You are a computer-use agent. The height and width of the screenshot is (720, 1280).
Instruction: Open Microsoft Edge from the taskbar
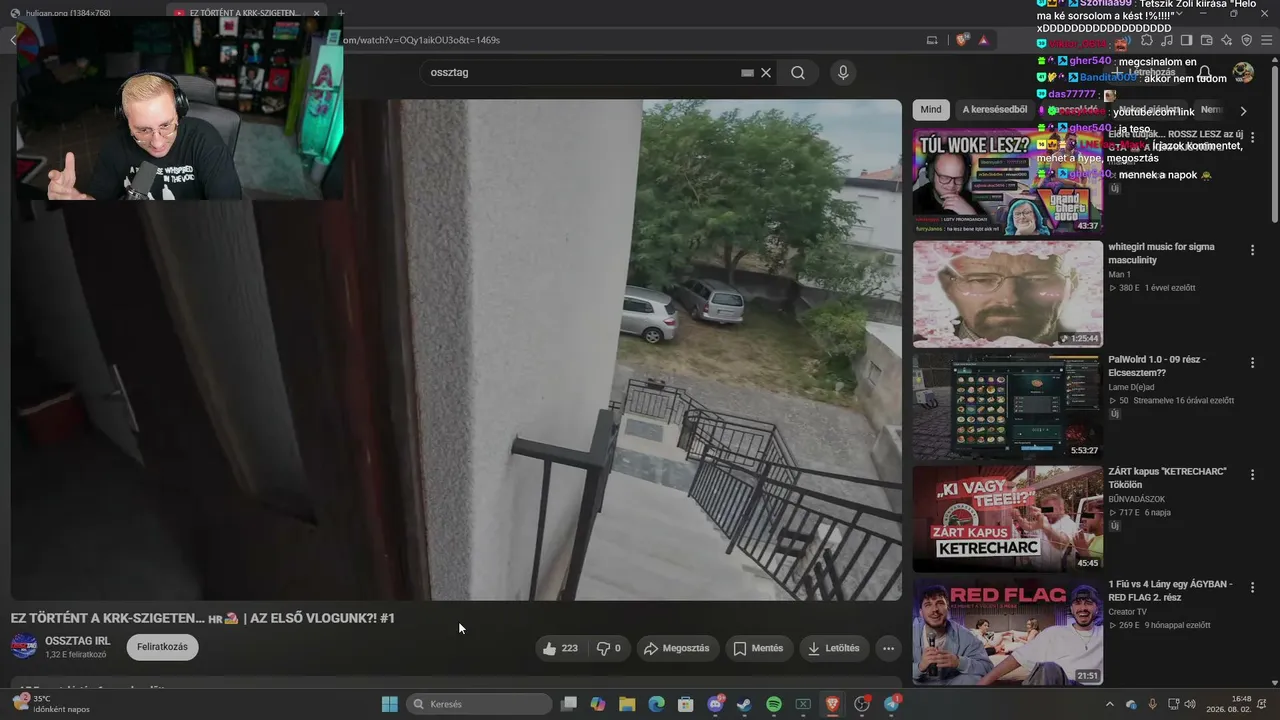click(656, 704)
